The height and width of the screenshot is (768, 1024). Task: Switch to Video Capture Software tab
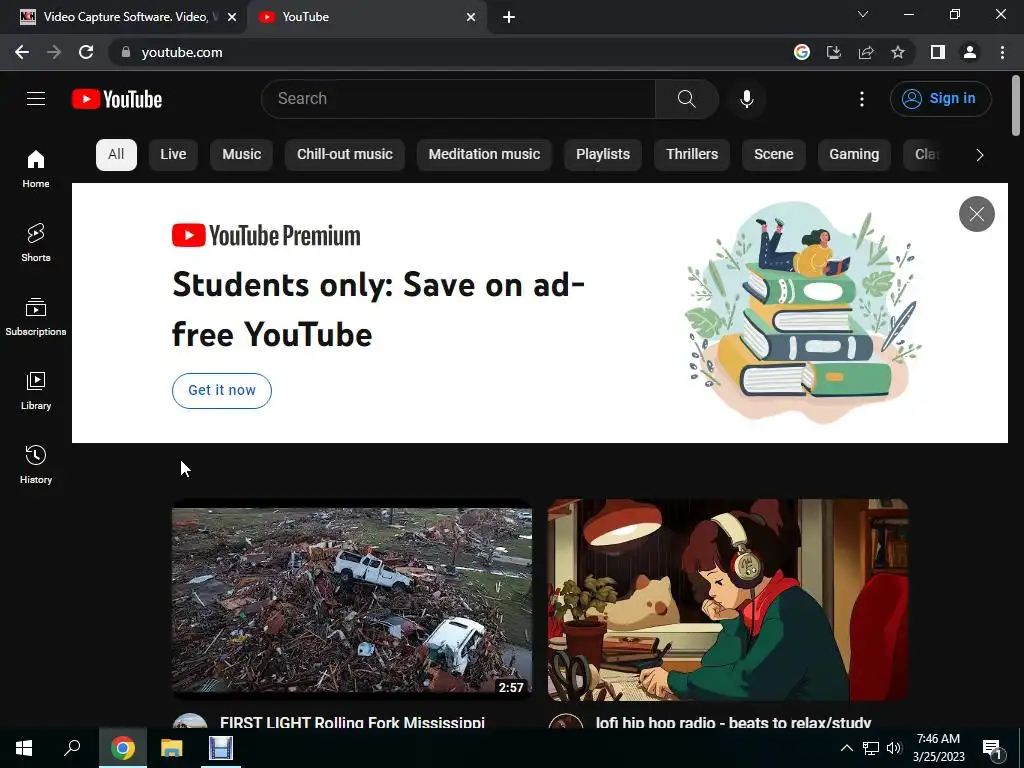124,18
